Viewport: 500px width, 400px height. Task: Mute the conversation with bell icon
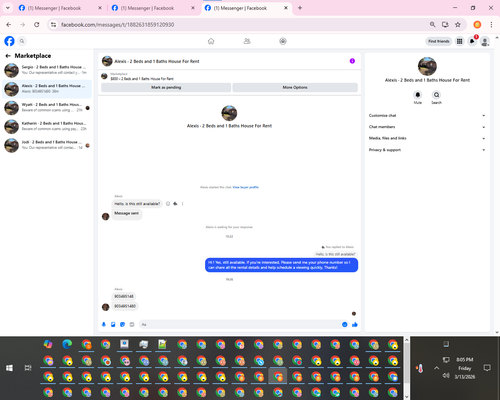coord(418,95)
